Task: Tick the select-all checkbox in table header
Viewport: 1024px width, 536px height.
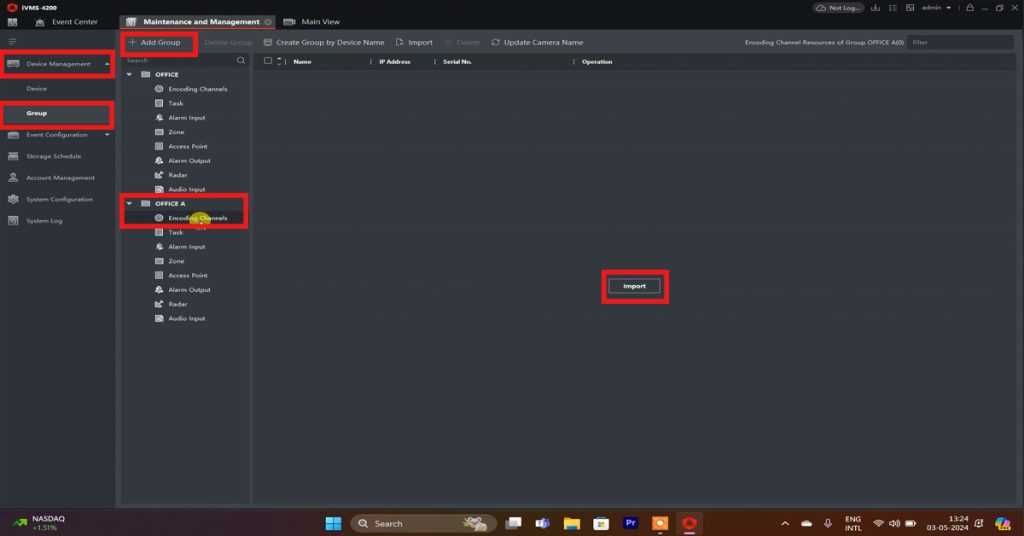Action: coord(268,62)
